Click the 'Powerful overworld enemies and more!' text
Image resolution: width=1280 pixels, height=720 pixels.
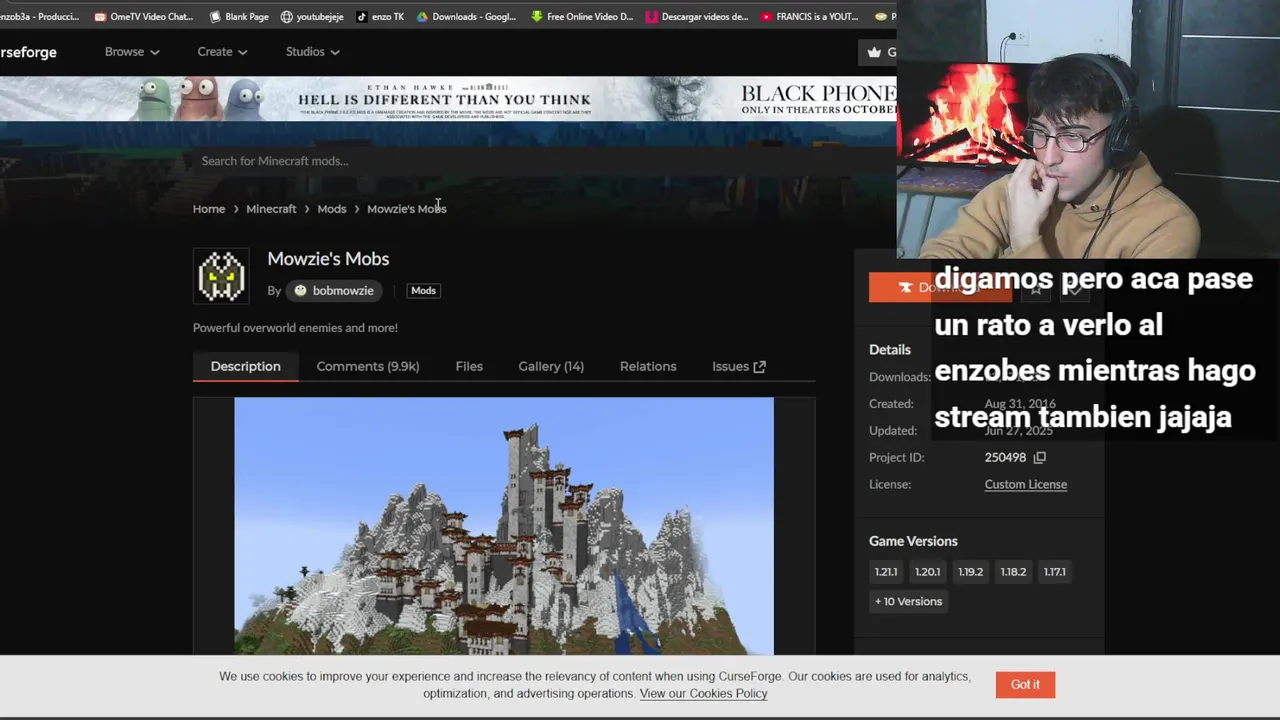(x=295, y=328)
